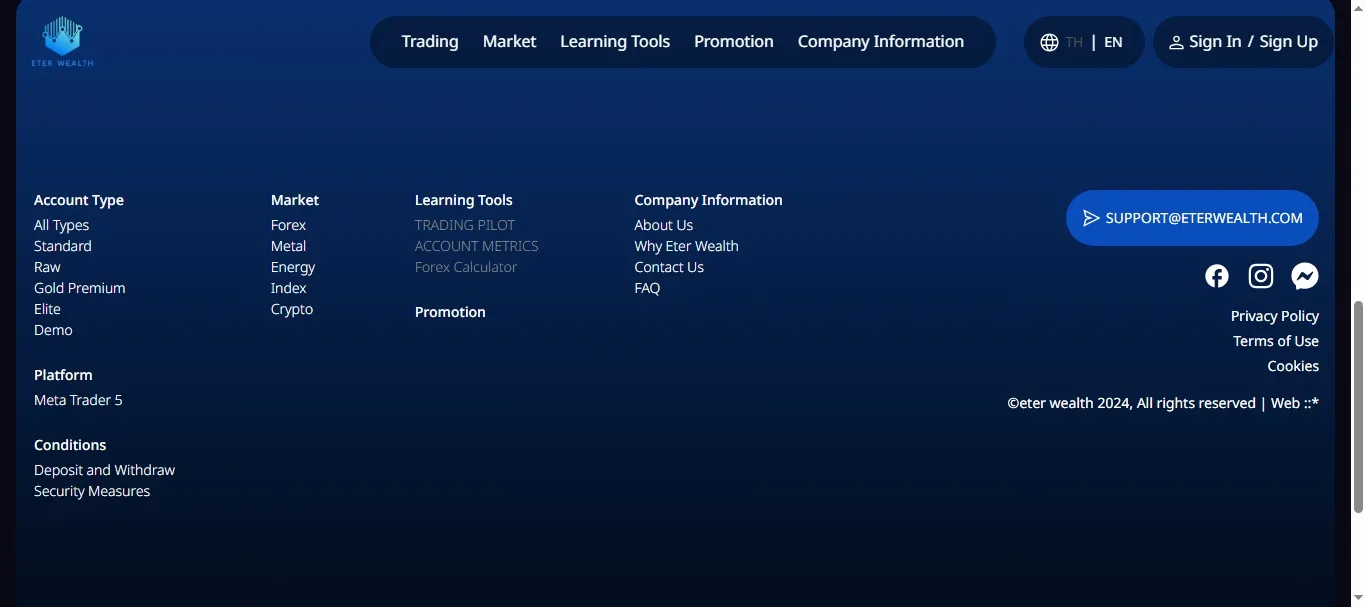Click the footer Learning Tools heading

[x=464, y=200]
